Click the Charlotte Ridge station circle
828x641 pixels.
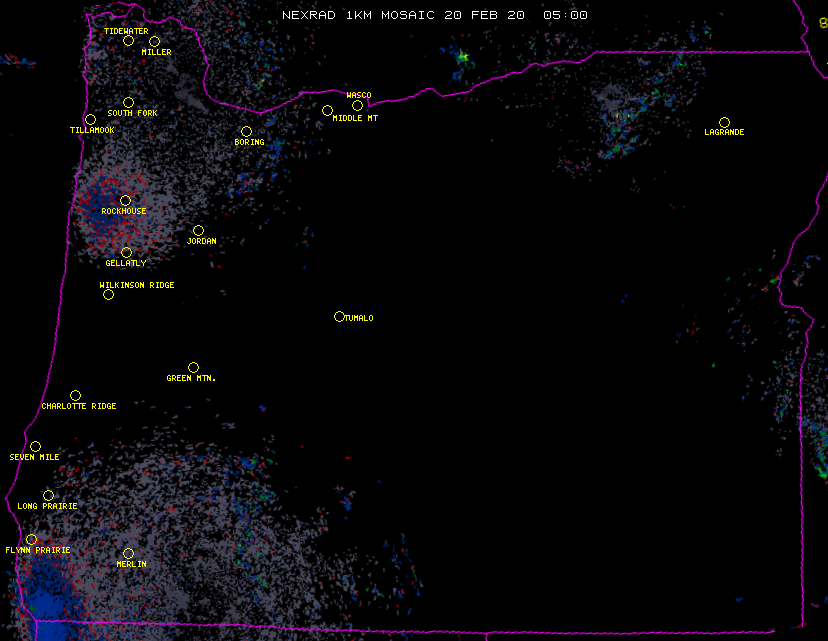click(x=75, y=395)
